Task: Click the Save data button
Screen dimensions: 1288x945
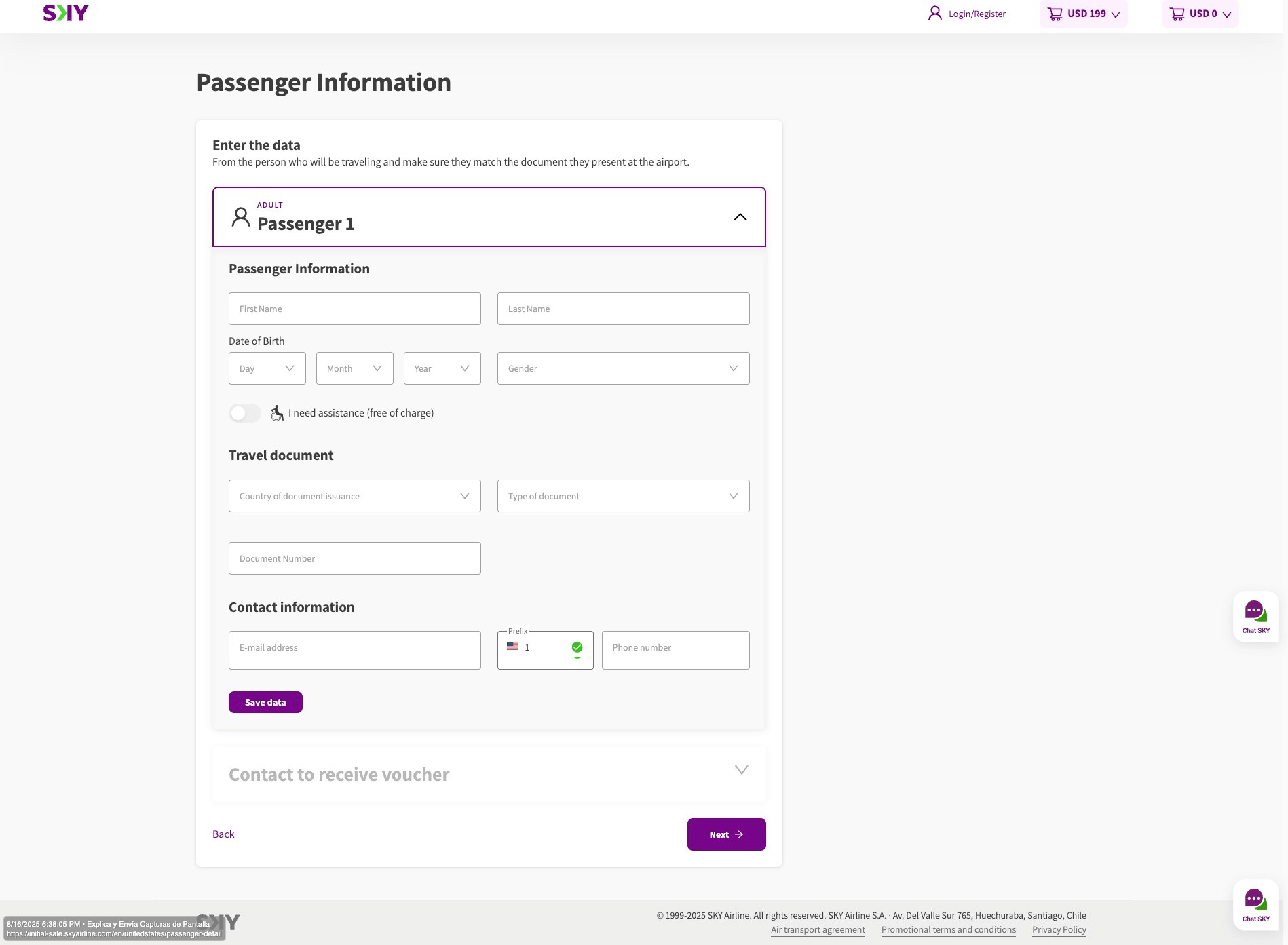Action: coord(265,702)
